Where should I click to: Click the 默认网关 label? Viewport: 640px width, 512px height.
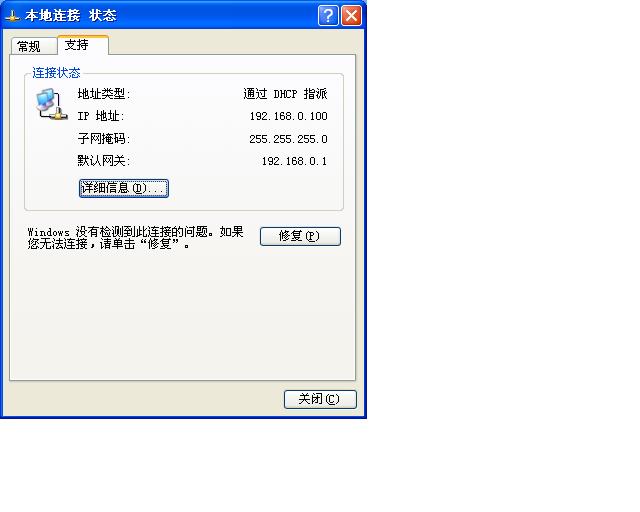104,161
